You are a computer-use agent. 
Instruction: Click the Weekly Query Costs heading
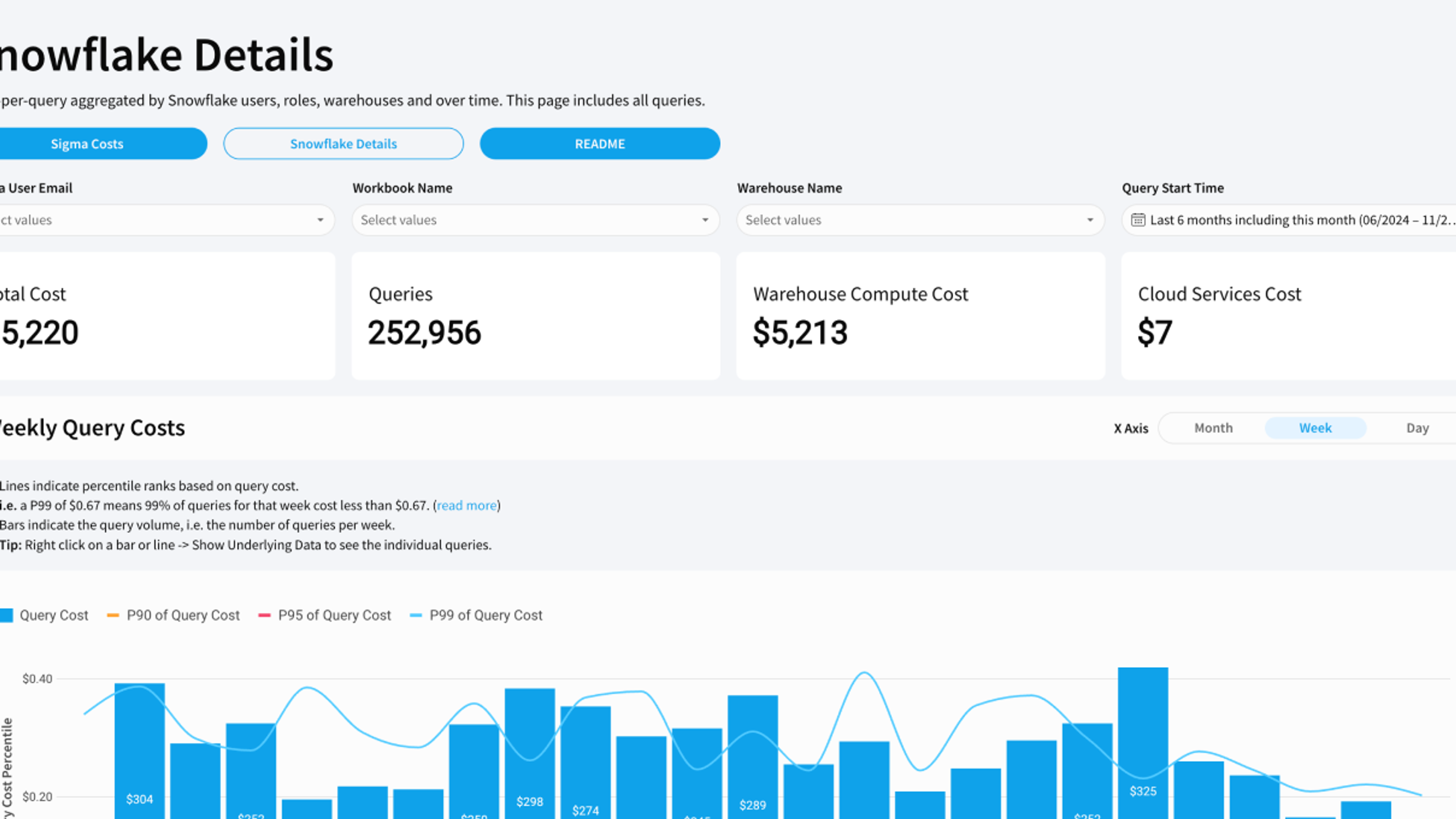[x=92, y=428]
